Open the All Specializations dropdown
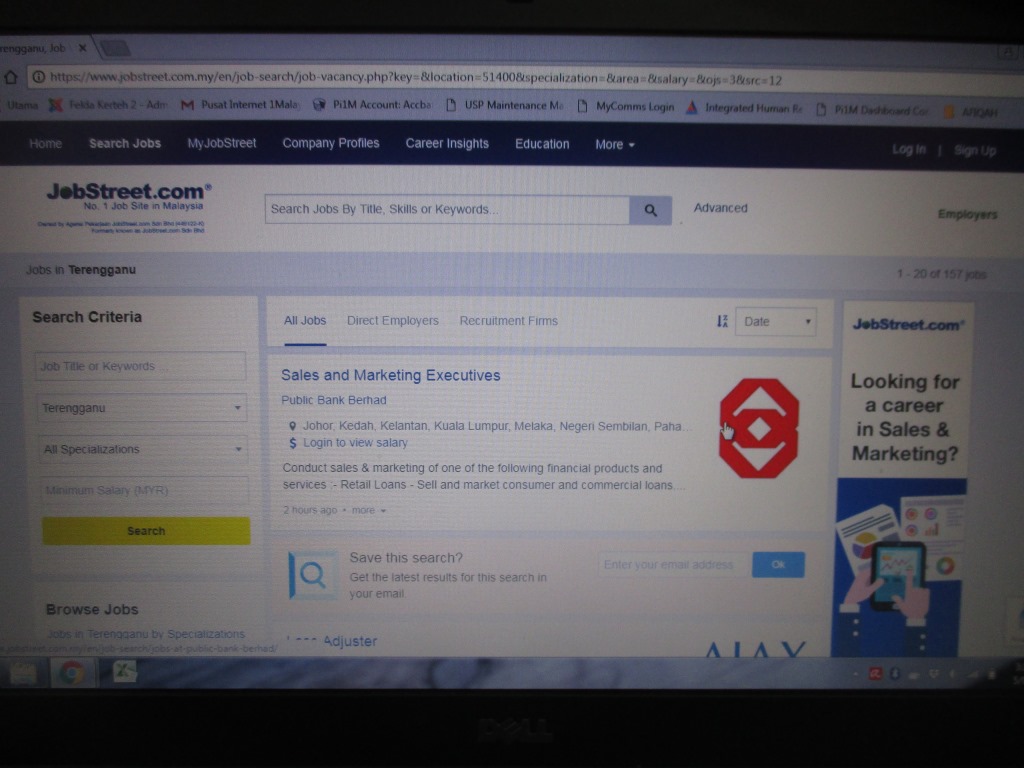 [141, 450]
